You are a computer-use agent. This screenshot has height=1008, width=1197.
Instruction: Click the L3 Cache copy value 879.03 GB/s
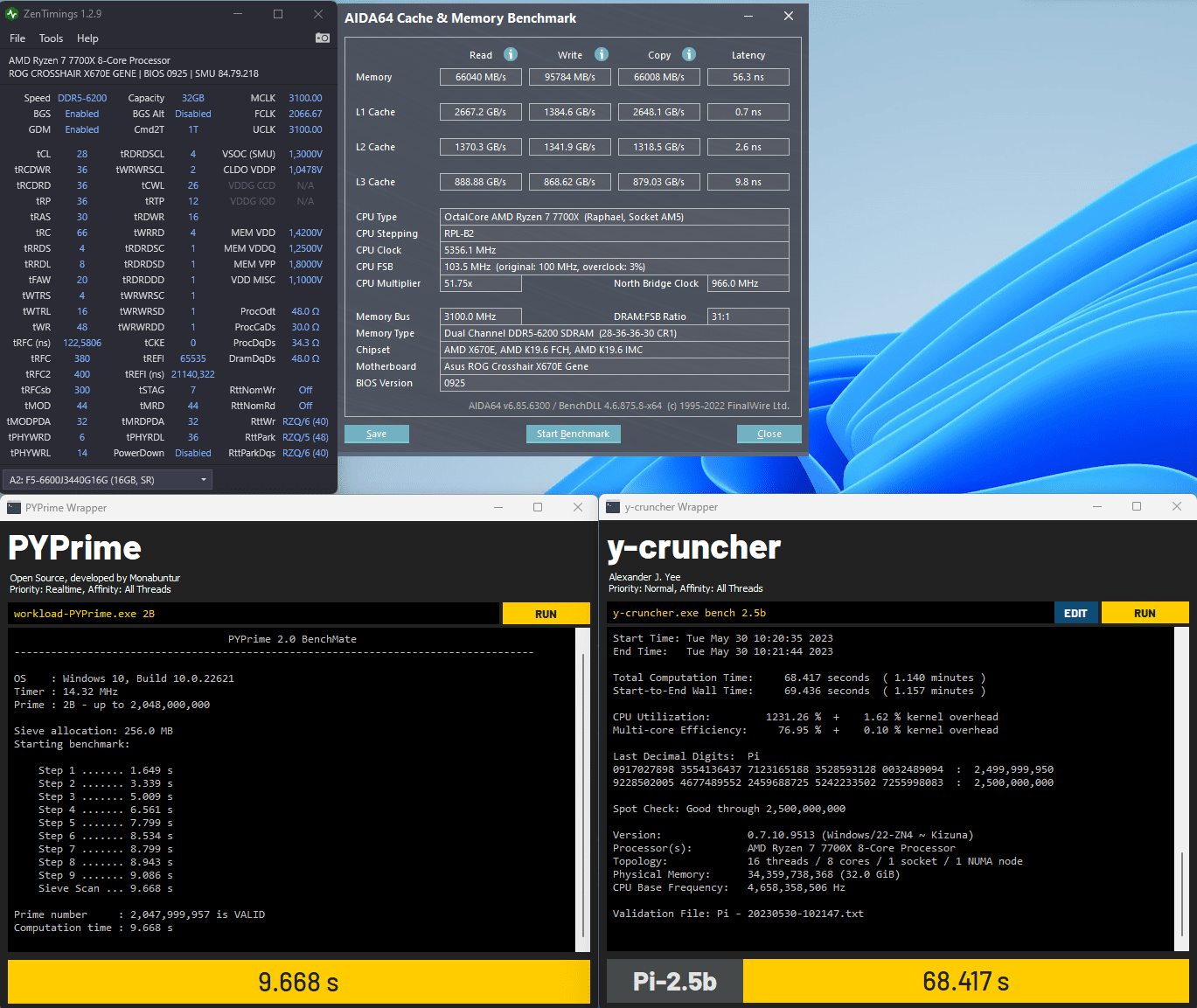click(659, 182)
